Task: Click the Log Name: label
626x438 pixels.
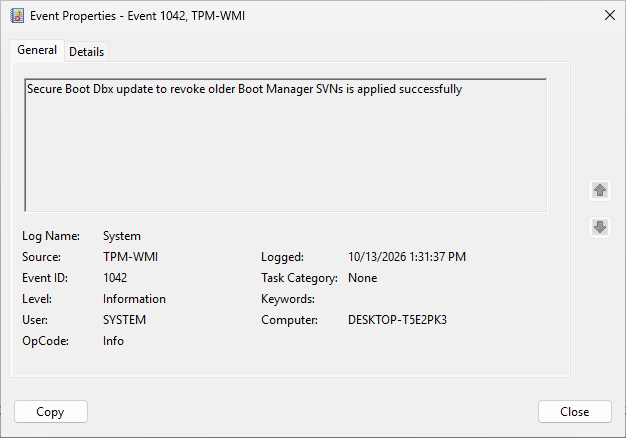Action: point(51,236)
